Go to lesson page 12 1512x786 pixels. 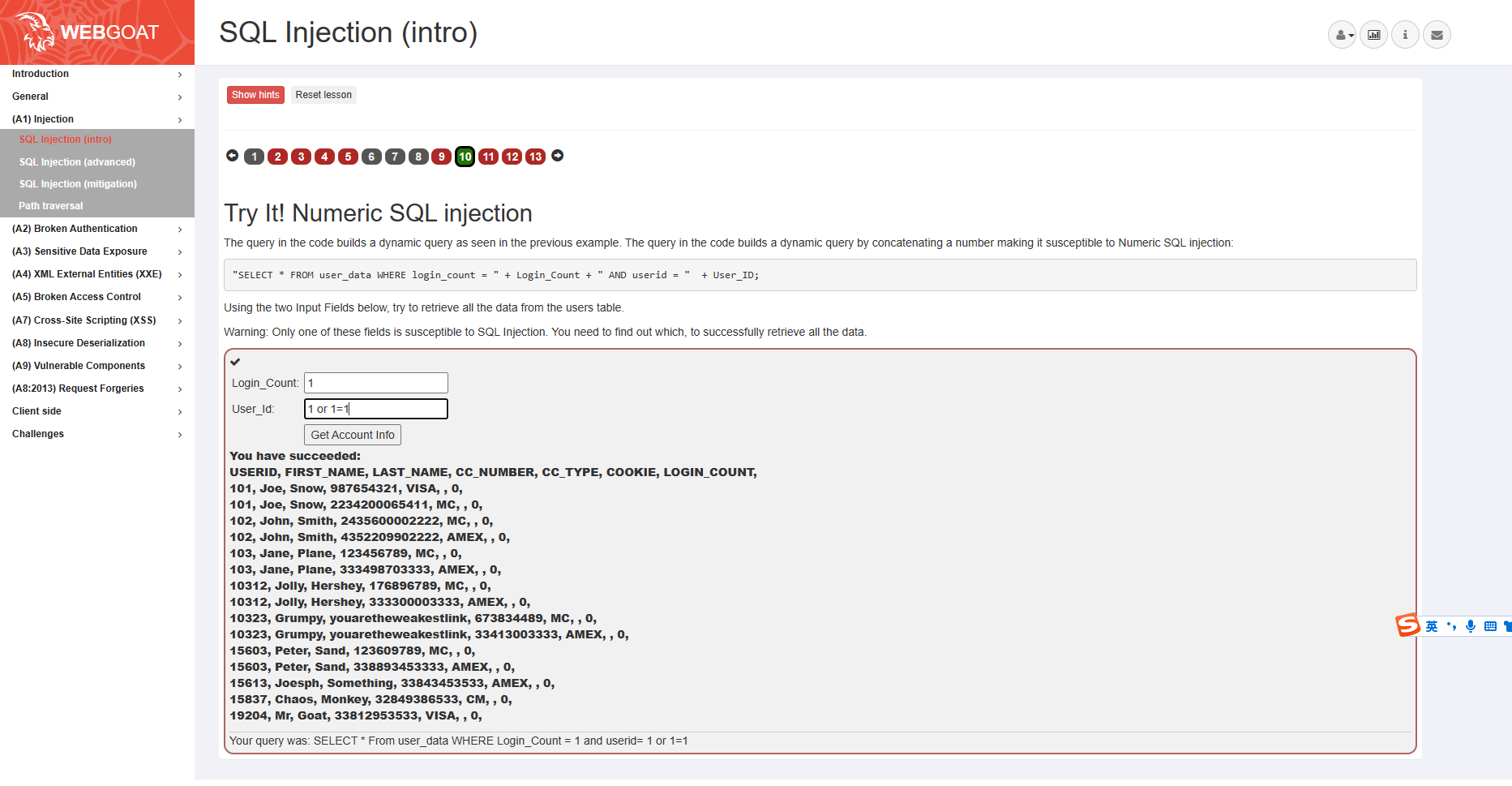click(x=512, y=157)
